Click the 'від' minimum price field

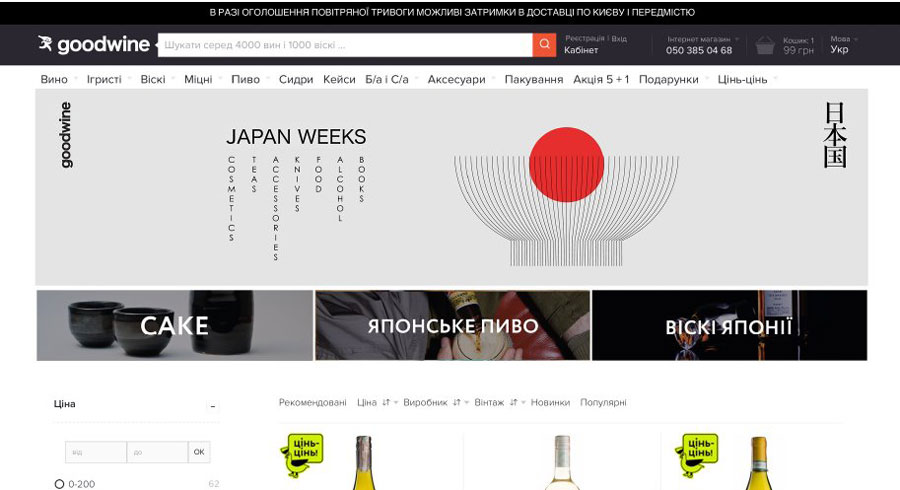[96, 452]
